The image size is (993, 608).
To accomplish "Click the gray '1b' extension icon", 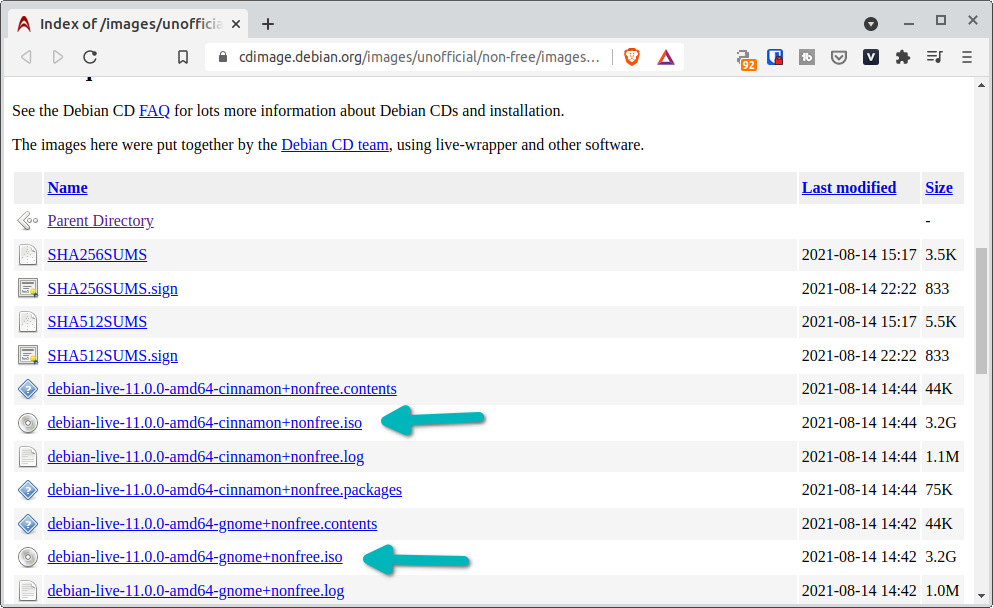I will click(x=807, y=57).
